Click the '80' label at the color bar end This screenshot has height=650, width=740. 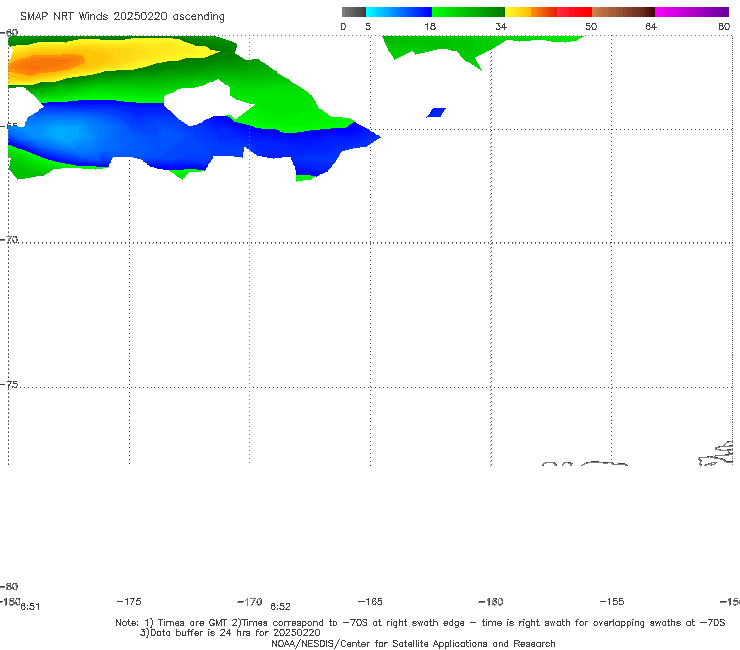(x=724, y=27)
